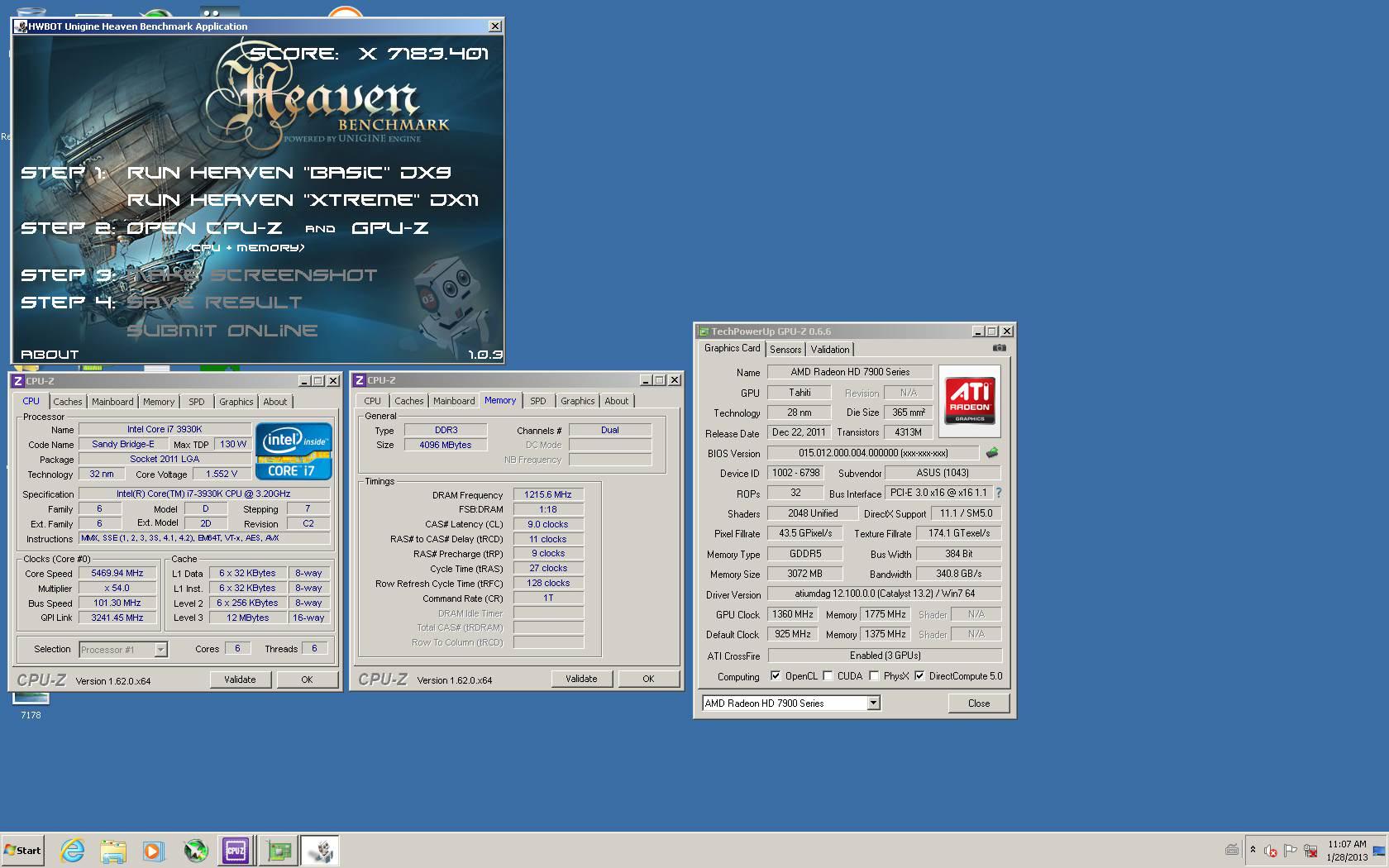
Task: Click Save Result in Heaven window
Action: [214, 303]
